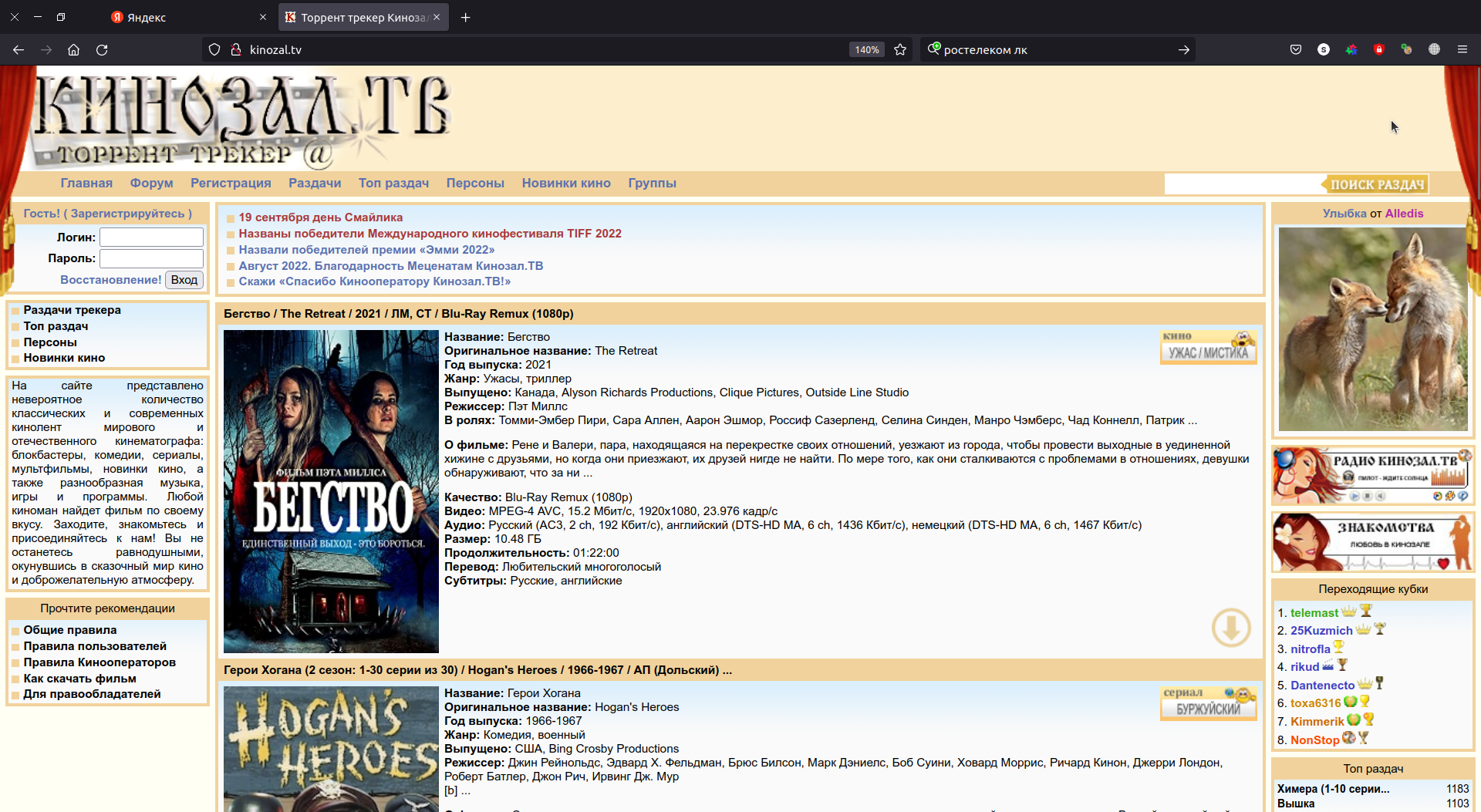Show site security lock information
Screen dimensions: 1481x812
[236, 49]
